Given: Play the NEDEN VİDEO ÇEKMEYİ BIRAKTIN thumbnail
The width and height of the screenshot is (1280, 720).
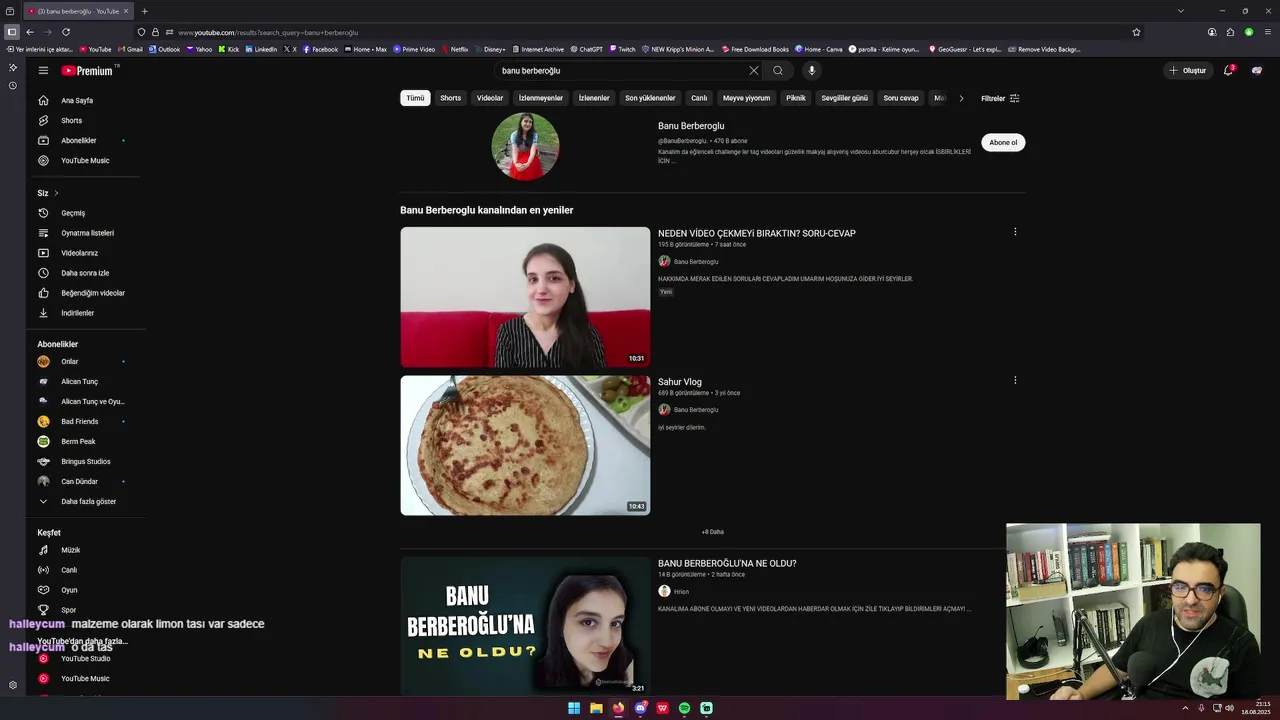Looking at the screenshot, I should [525, 297].
